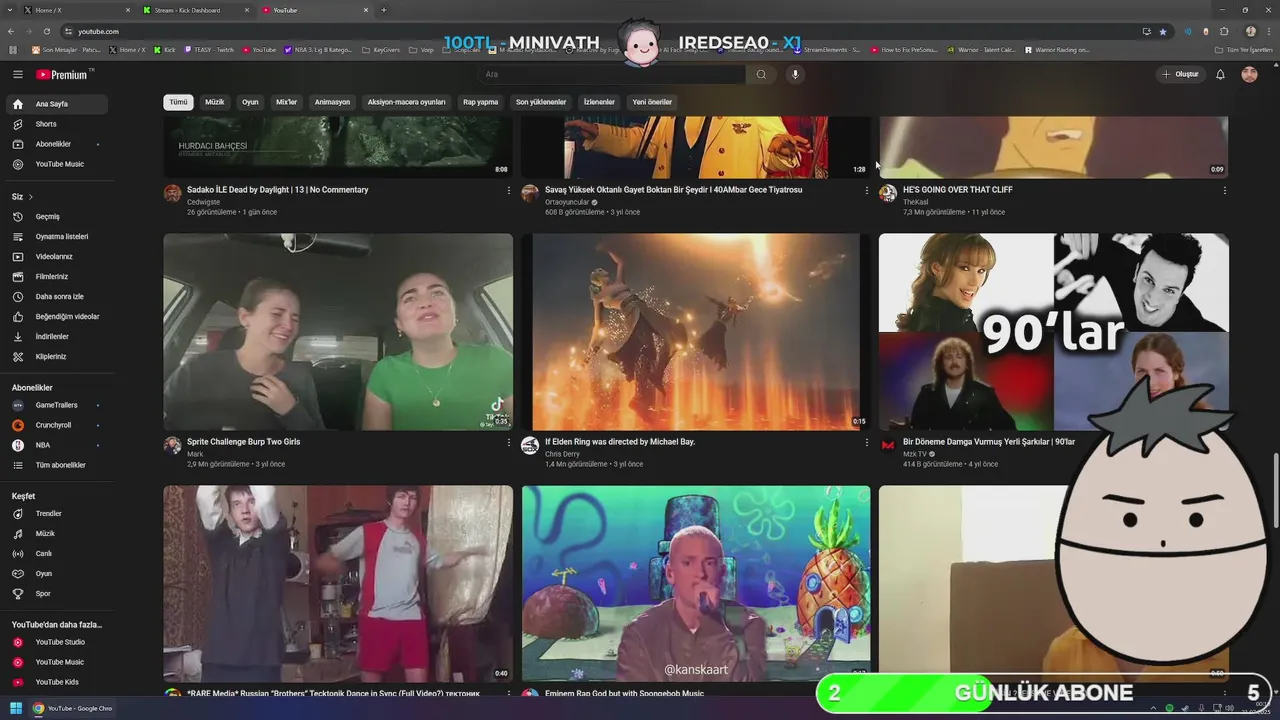
Task: Select the Mix'ler filter chip
Action: click(287, 102)
